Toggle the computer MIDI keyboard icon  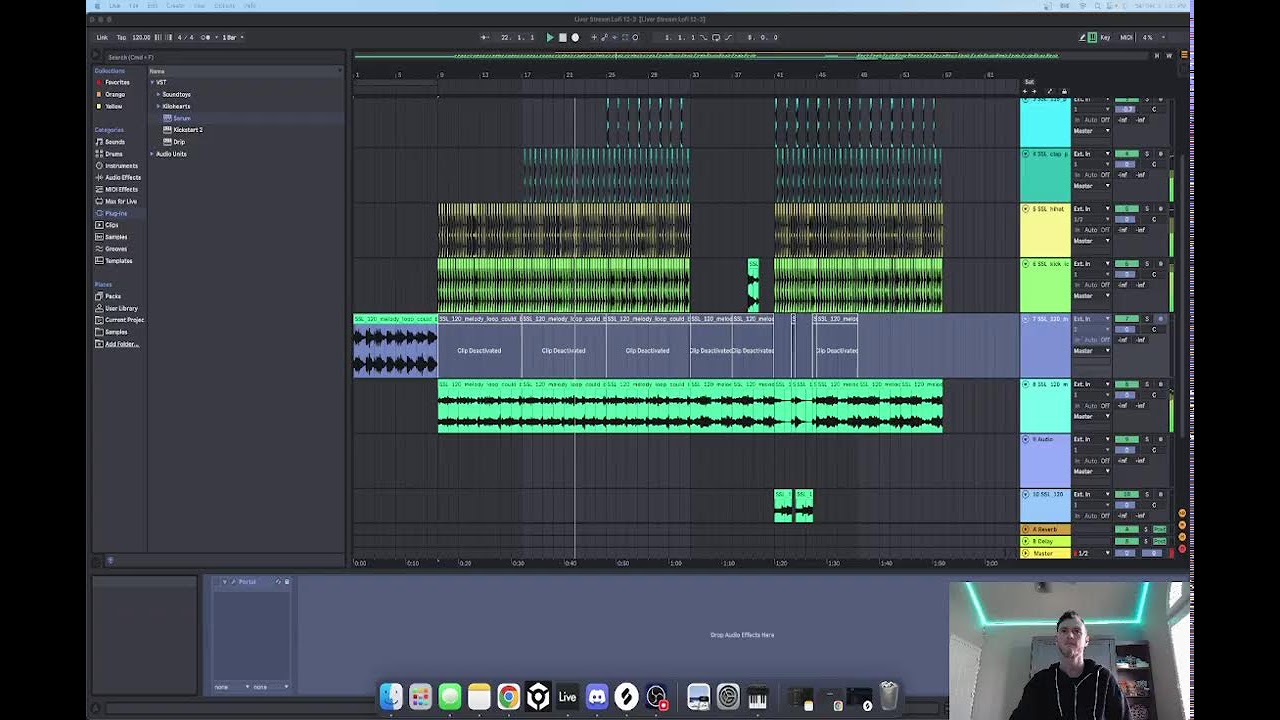[1092, 37]
